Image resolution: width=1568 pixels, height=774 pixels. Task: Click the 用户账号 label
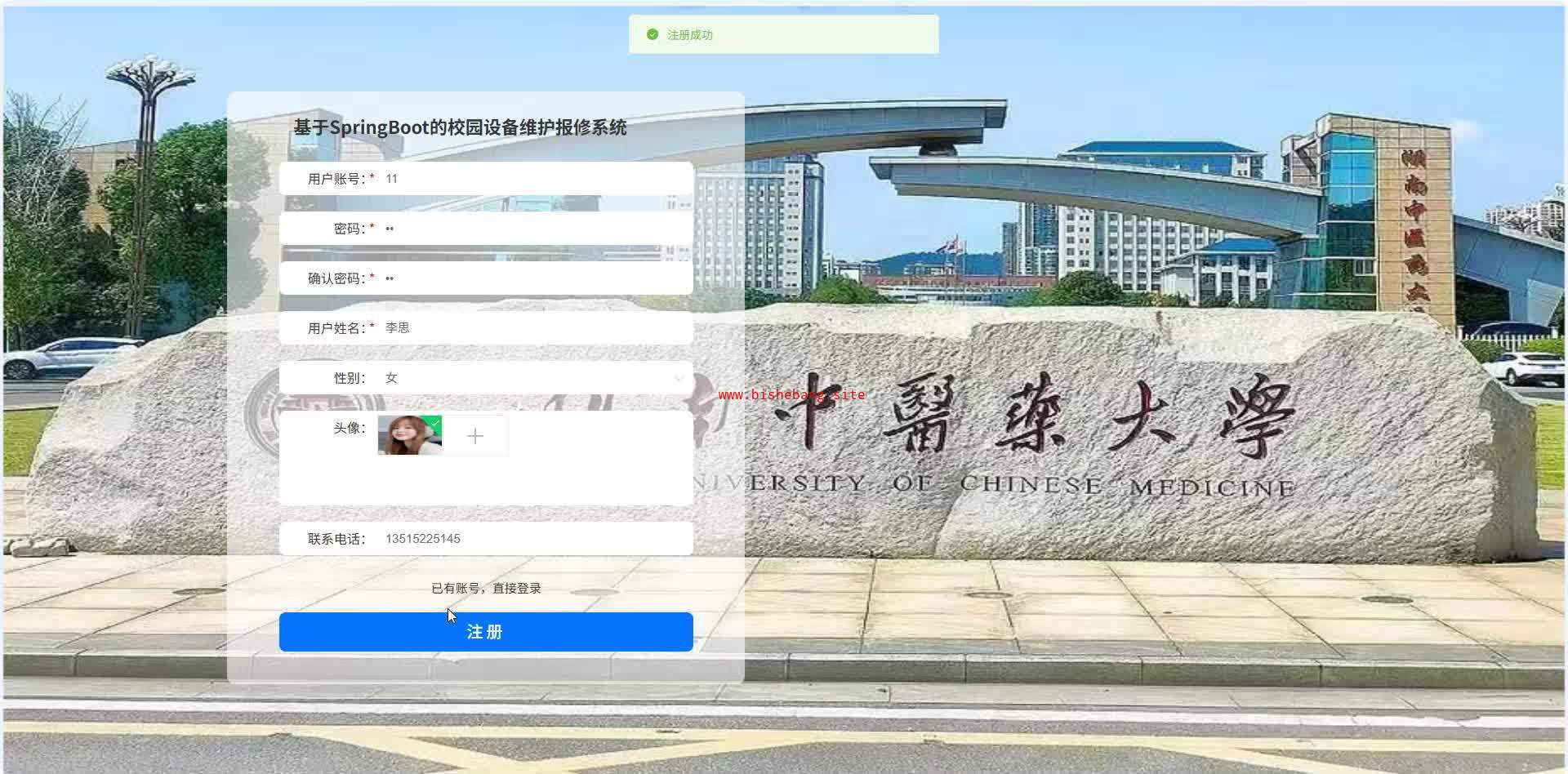tap(336, 179)
